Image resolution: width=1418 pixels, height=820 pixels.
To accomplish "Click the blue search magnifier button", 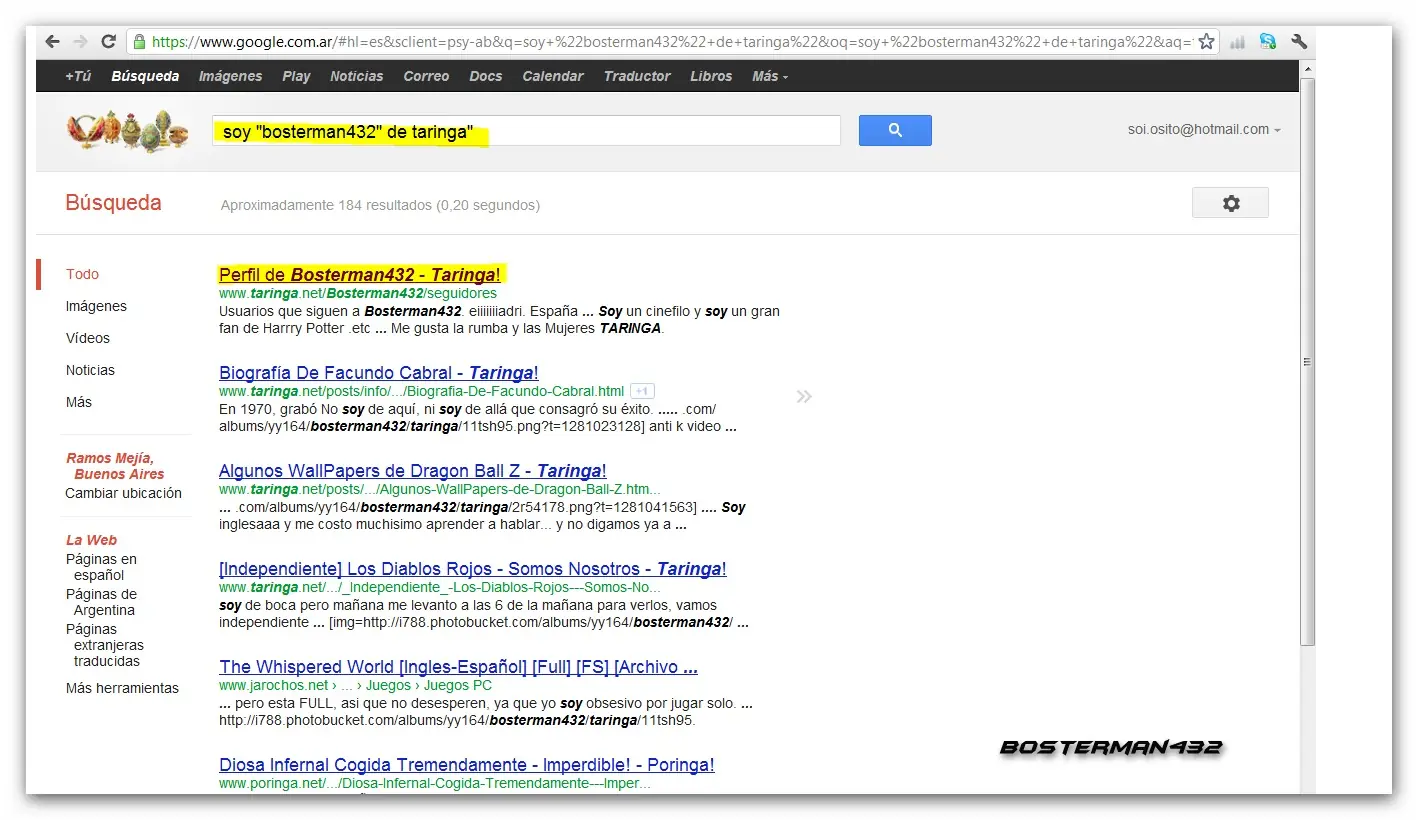I will coord(895,130).
